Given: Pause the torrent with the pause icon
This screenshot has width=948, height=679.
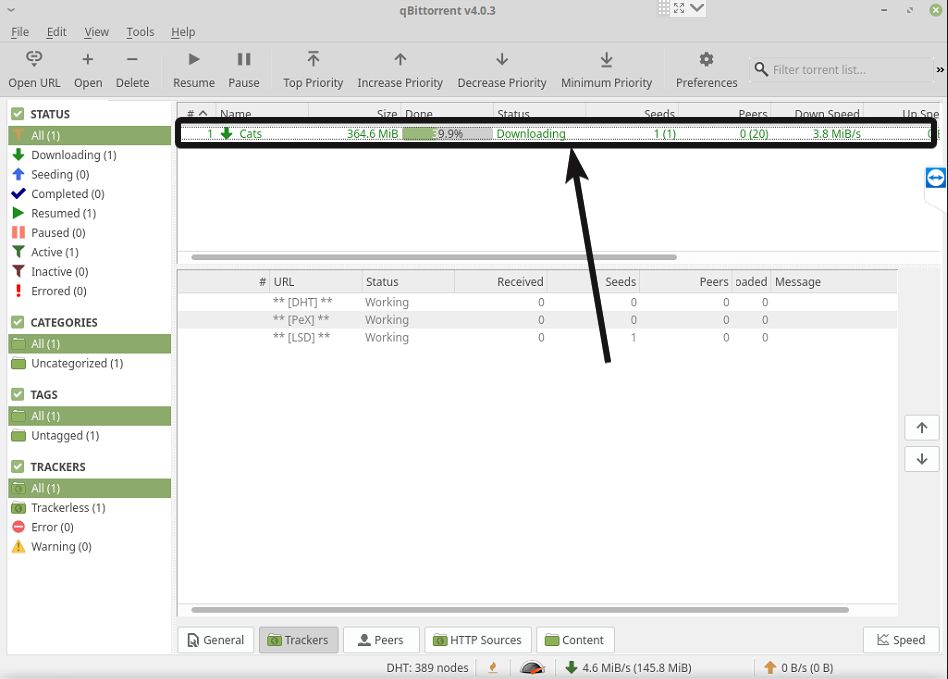Looking at the screenshot, I should point(244,59).
